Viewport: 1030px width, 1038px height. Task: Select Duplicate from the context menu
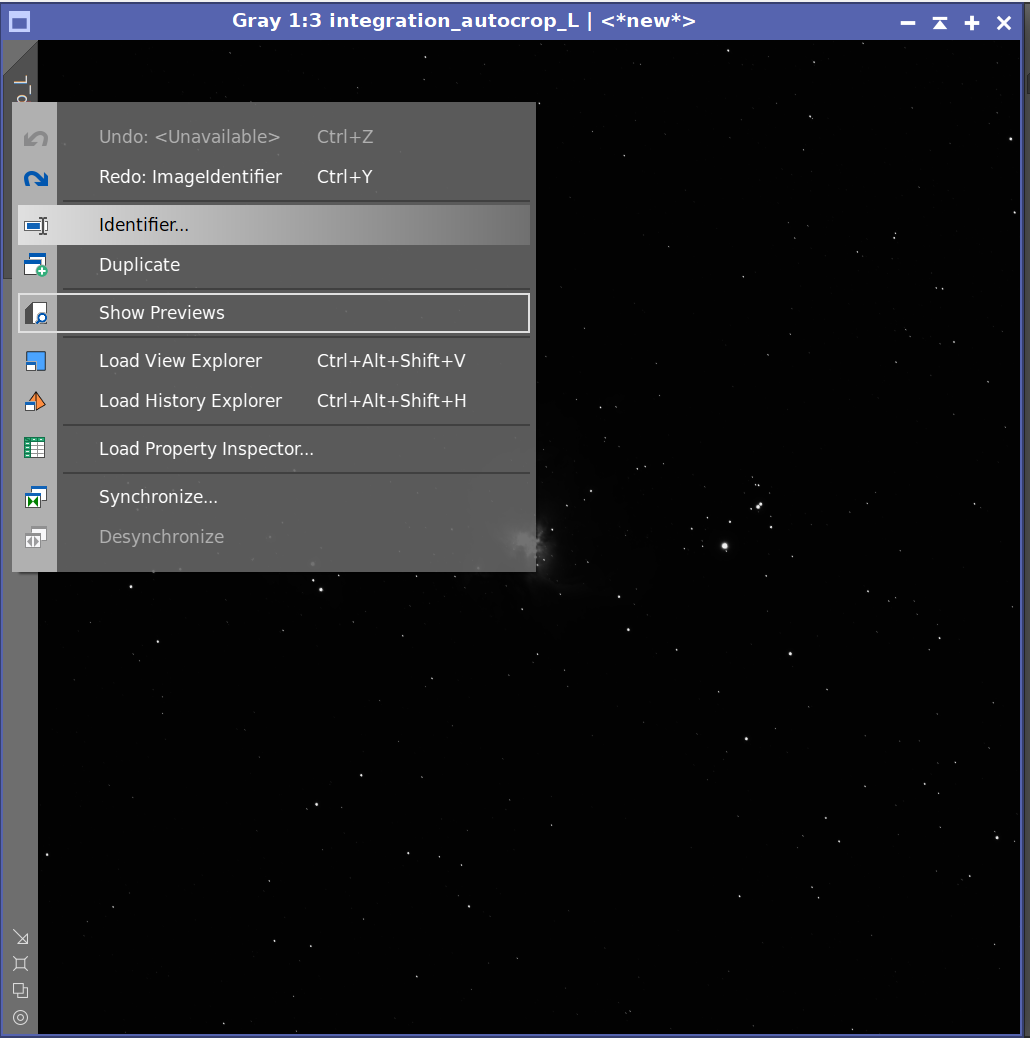click(140, 265)
